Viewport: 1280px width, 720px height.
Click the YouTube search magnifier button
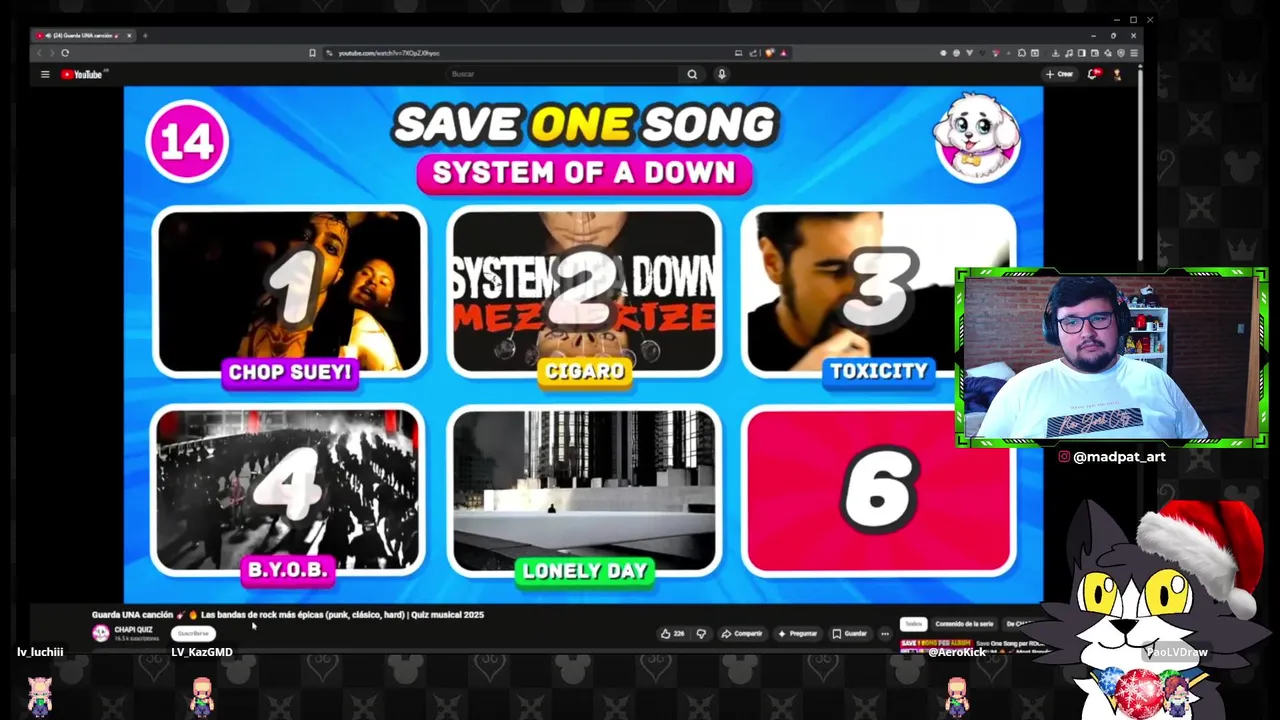[x=692, y=74]
